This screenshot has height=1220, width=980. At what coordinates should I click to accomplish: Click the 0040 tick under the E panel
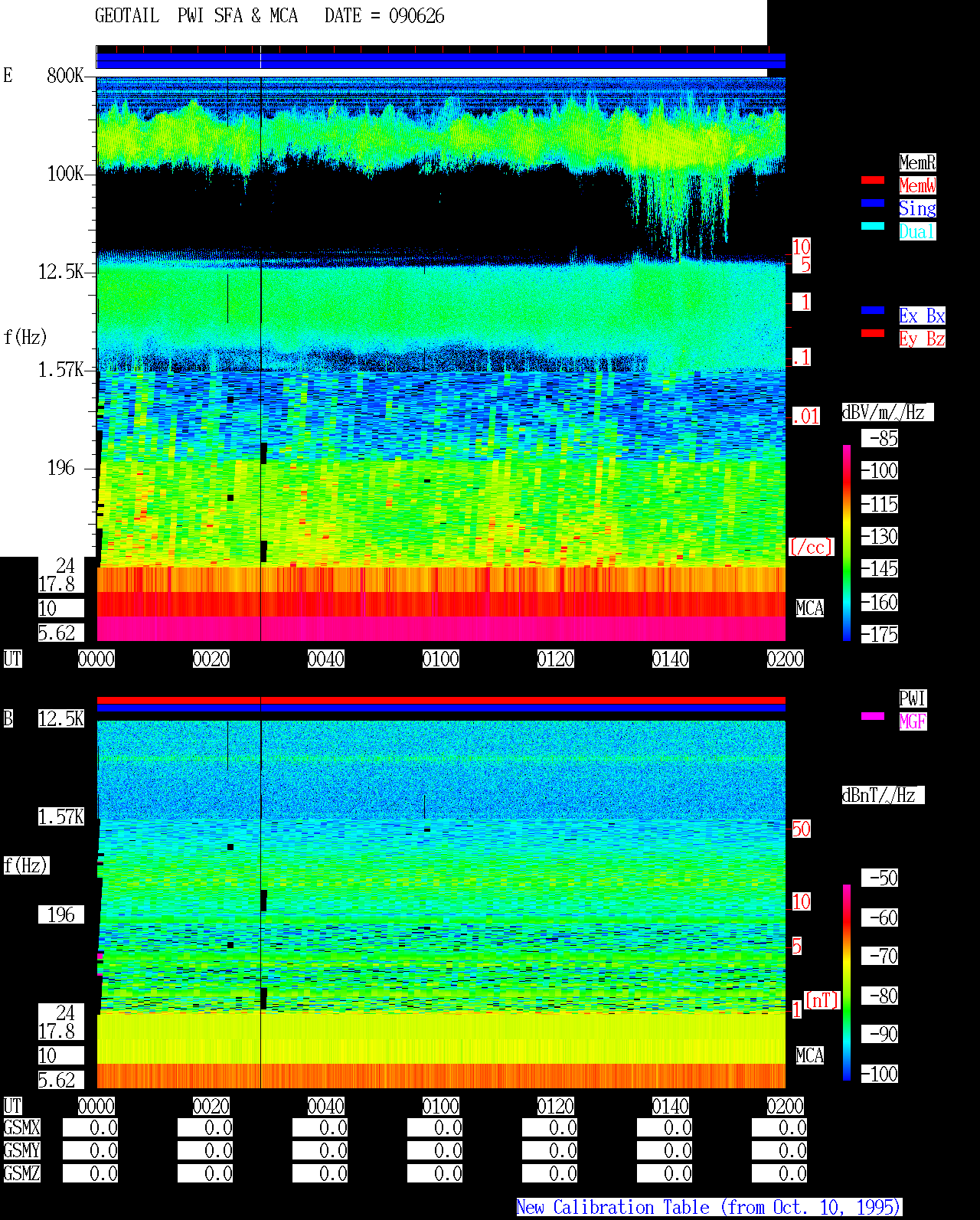click(x=326, y=659)
